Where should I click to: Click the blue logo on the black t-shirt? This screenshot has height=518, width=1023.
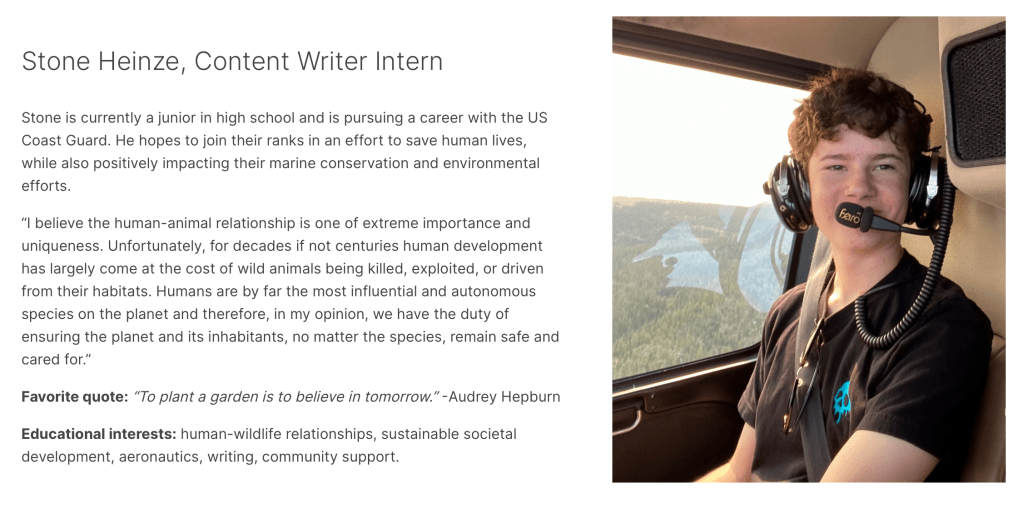pos(843,398)
